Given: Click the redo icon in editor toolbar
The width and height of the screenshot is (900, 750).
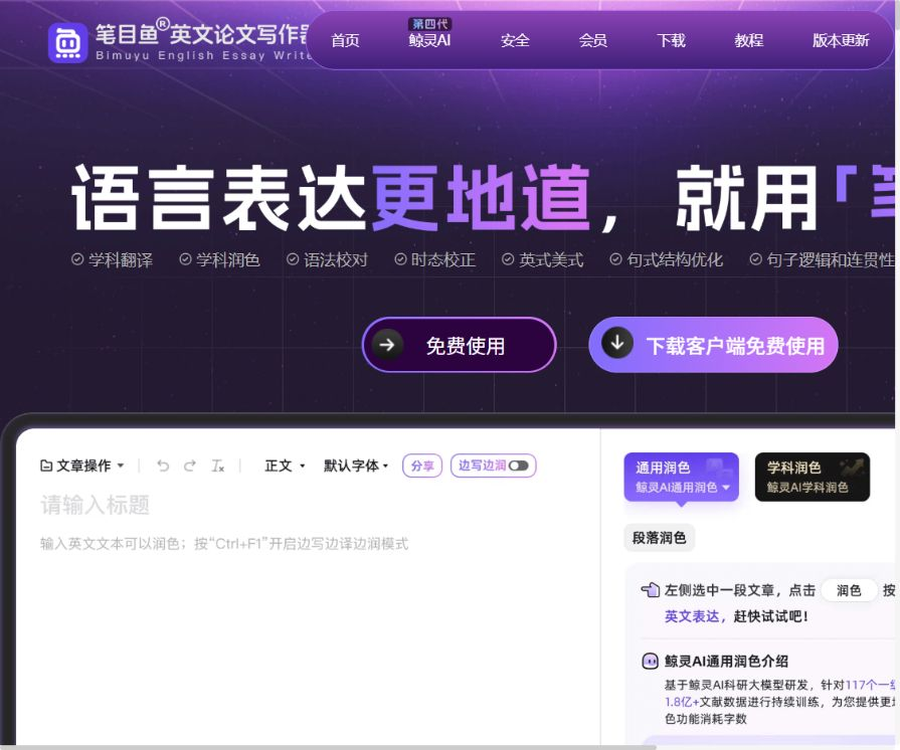Looking at the screenshot, I should click(x=190, y=465).
